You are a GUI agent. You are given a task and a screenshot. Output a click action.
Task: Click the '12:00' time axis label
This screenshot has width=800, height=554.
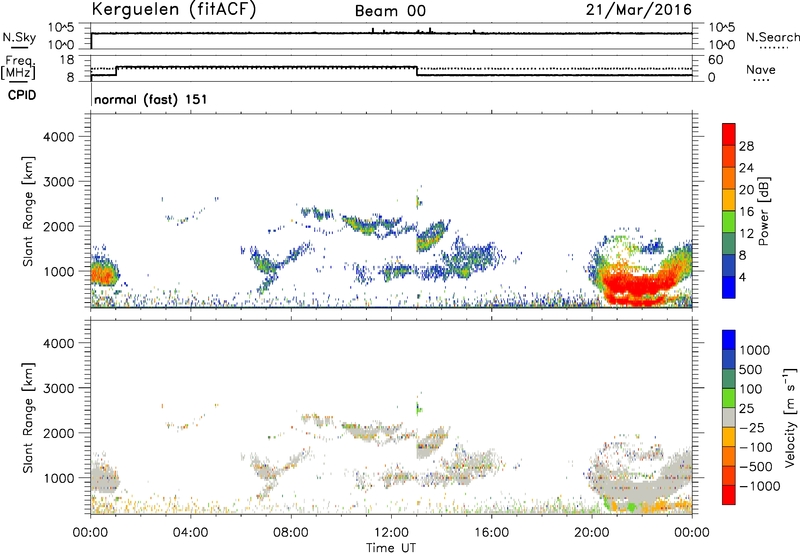coord(391,533)
